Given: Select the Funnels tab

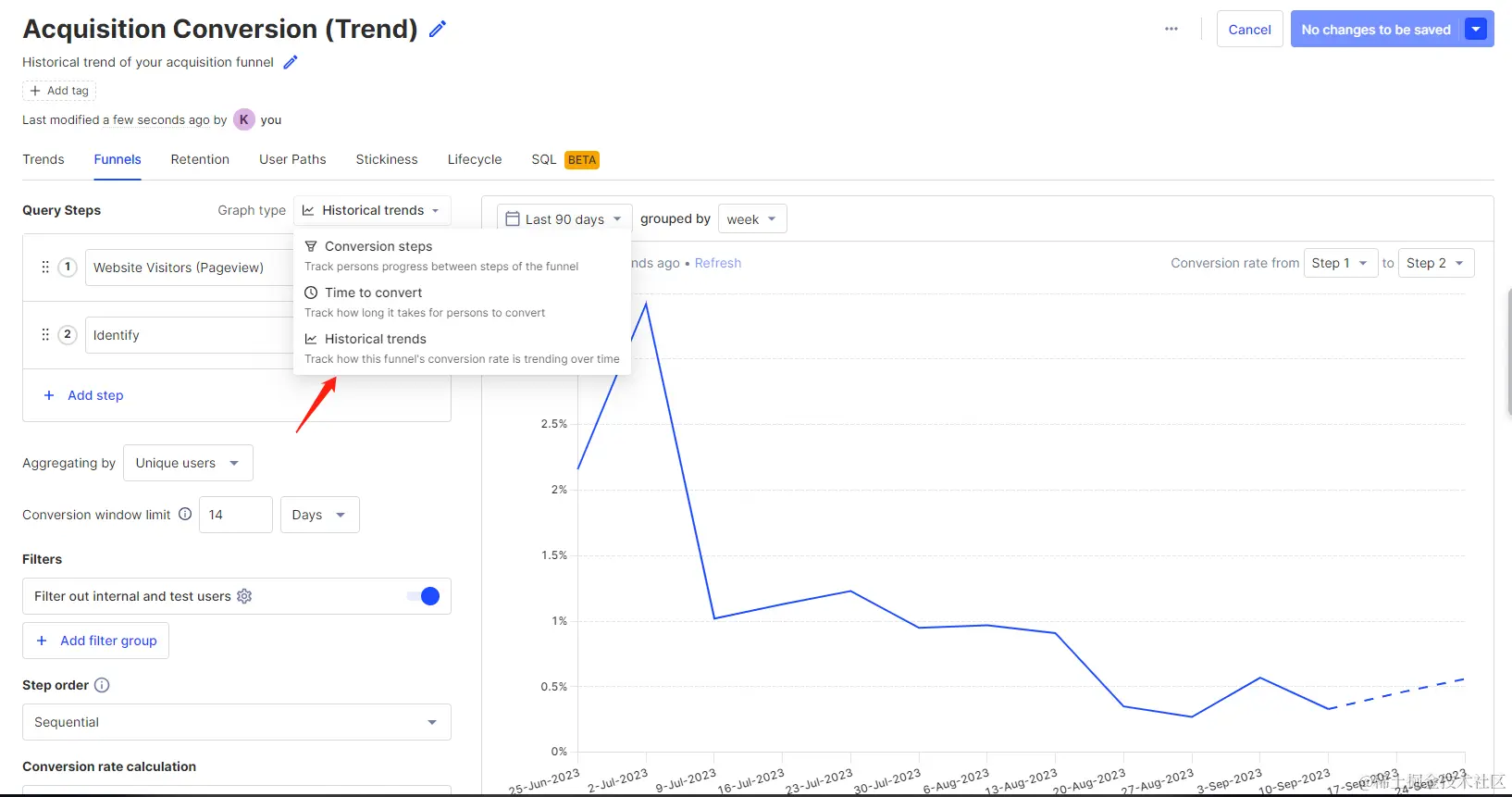Looking at the screenshot, I should point(118,159).
